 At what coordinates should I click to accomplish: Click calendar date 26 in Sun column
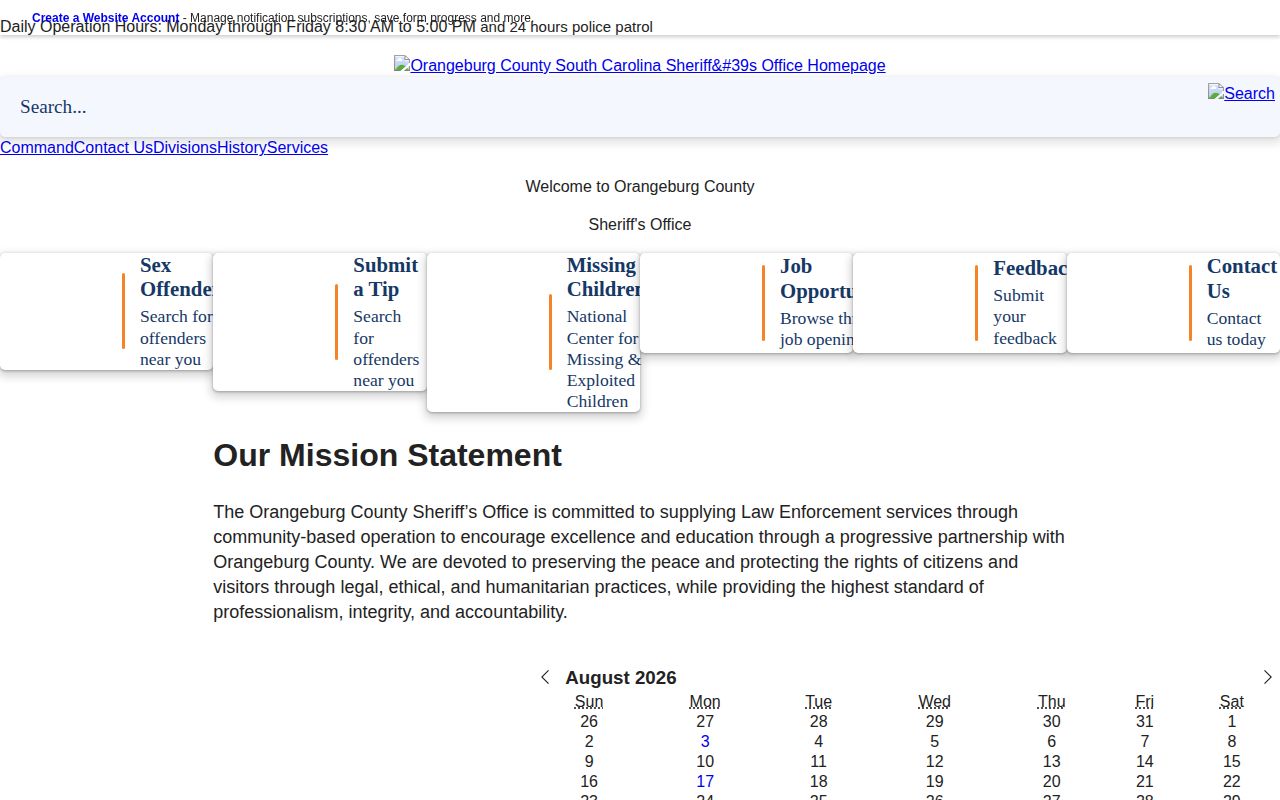[589, 721]
